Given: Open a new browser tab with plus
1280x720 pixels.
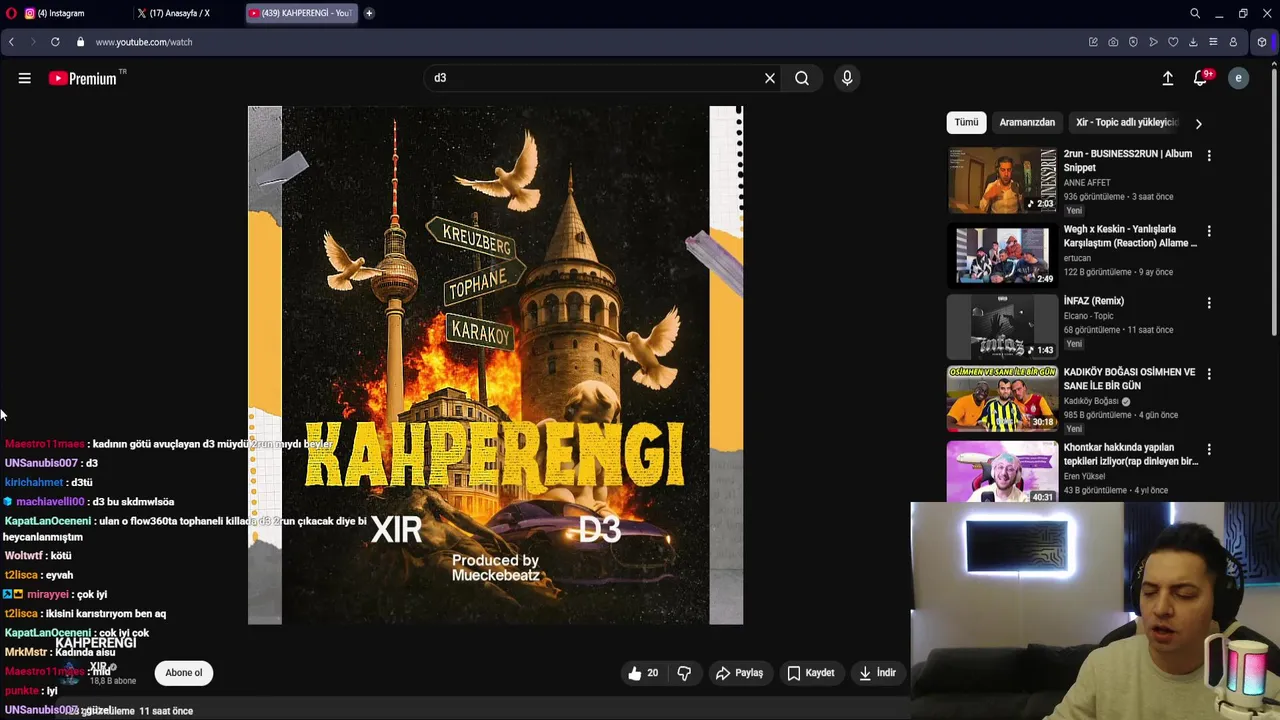Looking at the screenshot, I should tap(369, 13).
